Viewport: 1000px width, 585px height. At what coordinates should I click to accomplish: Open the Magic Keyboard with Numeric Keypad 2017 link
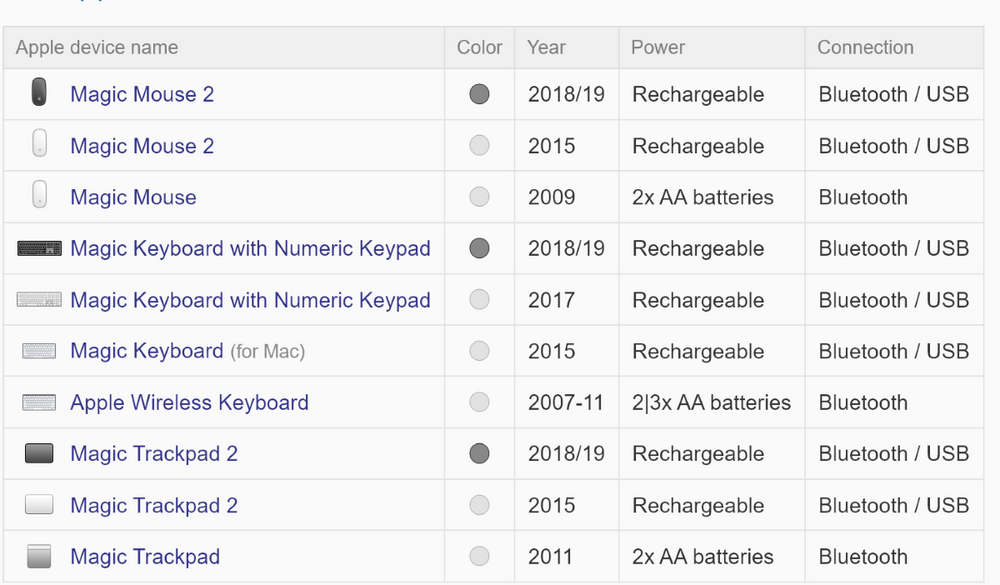(250, 300)
